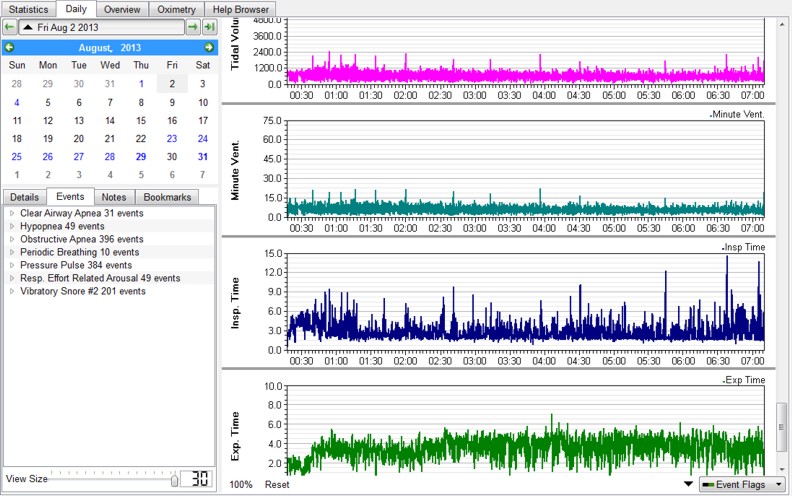
Task: Expand Vibratory Snore #2 events
Action: point(12,292)
